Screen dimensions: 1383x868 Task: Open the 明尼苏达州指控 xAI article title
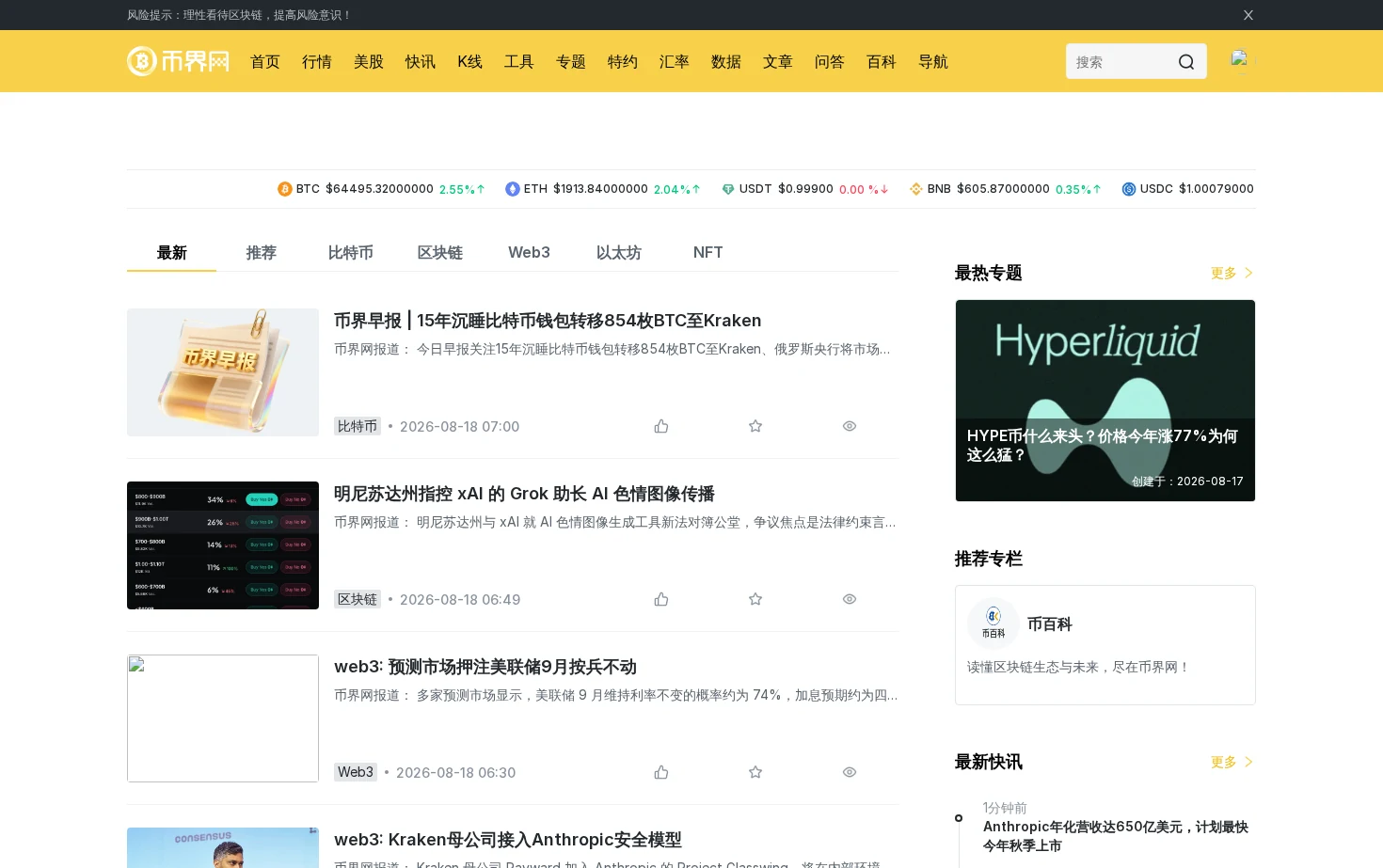[x=524, y=494]
